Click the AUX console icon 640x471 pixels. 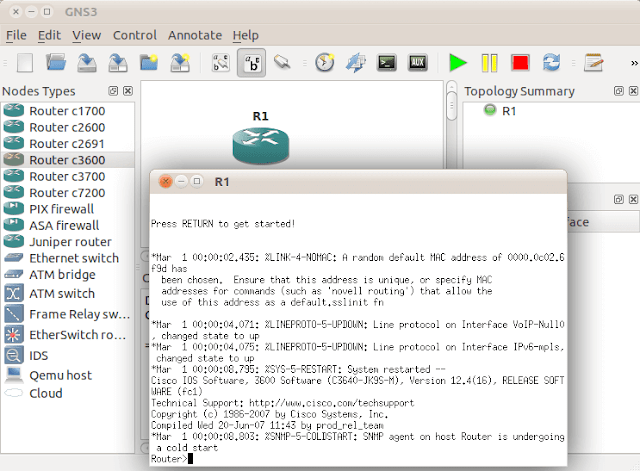pyautogui.click(x=418, y=63)
